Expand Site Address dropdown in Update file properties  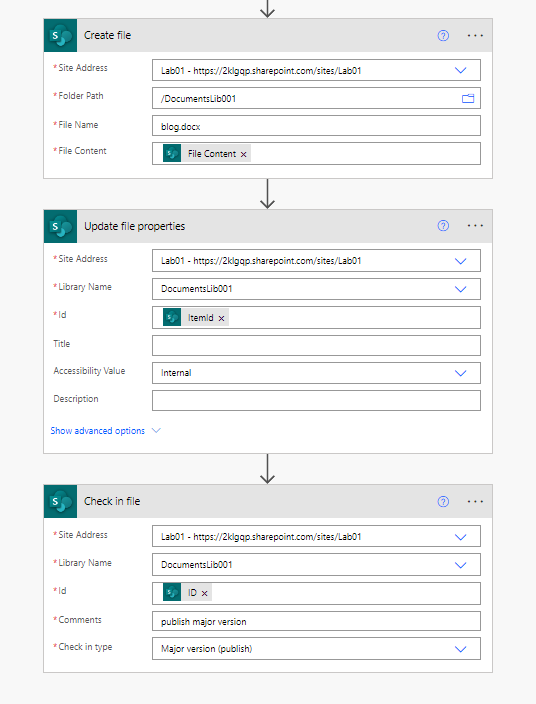click(x=461, y=261)
